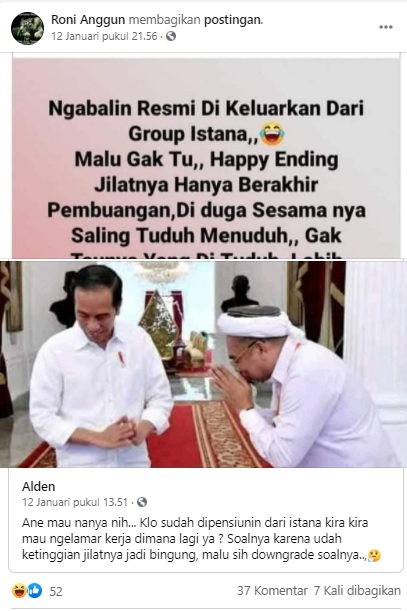The width and height of the screenshot is (407, 611).
Task: Click the globe privacy icon beside 21.56
Action: pyautogui.click(x=171, y=36)
